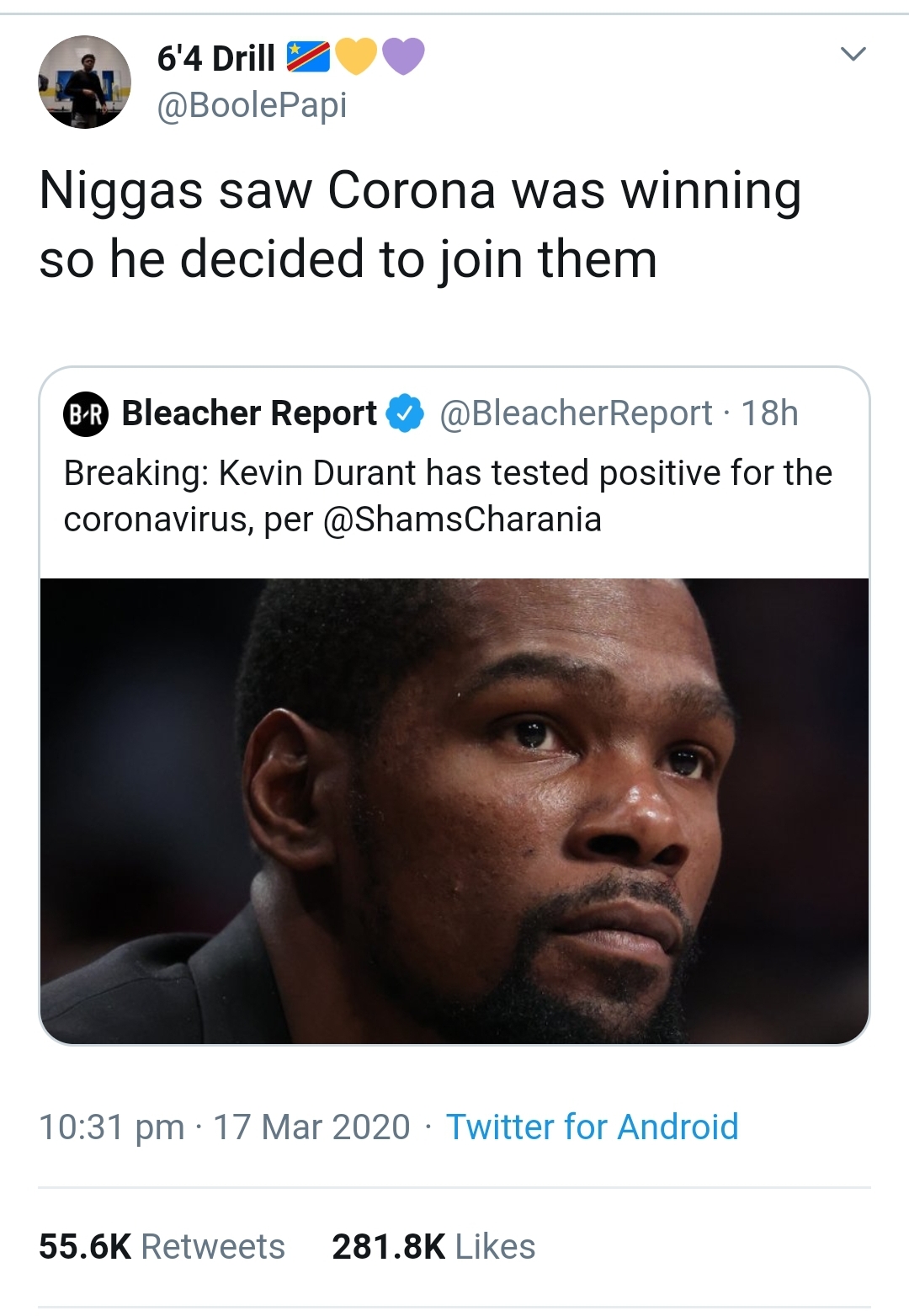909x1316 pixels.
Task: Click the Bleacher Report account name
Action: coord(249,413)
